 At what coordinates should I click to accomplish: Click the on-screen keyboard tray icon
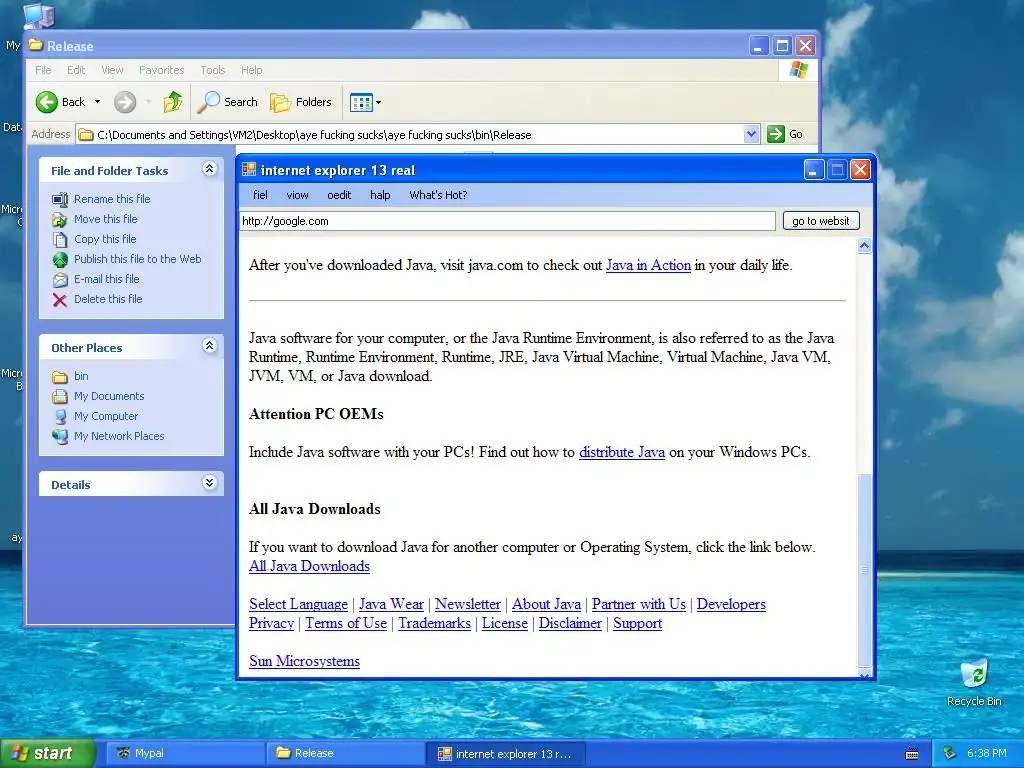click(x=912, y=754)
